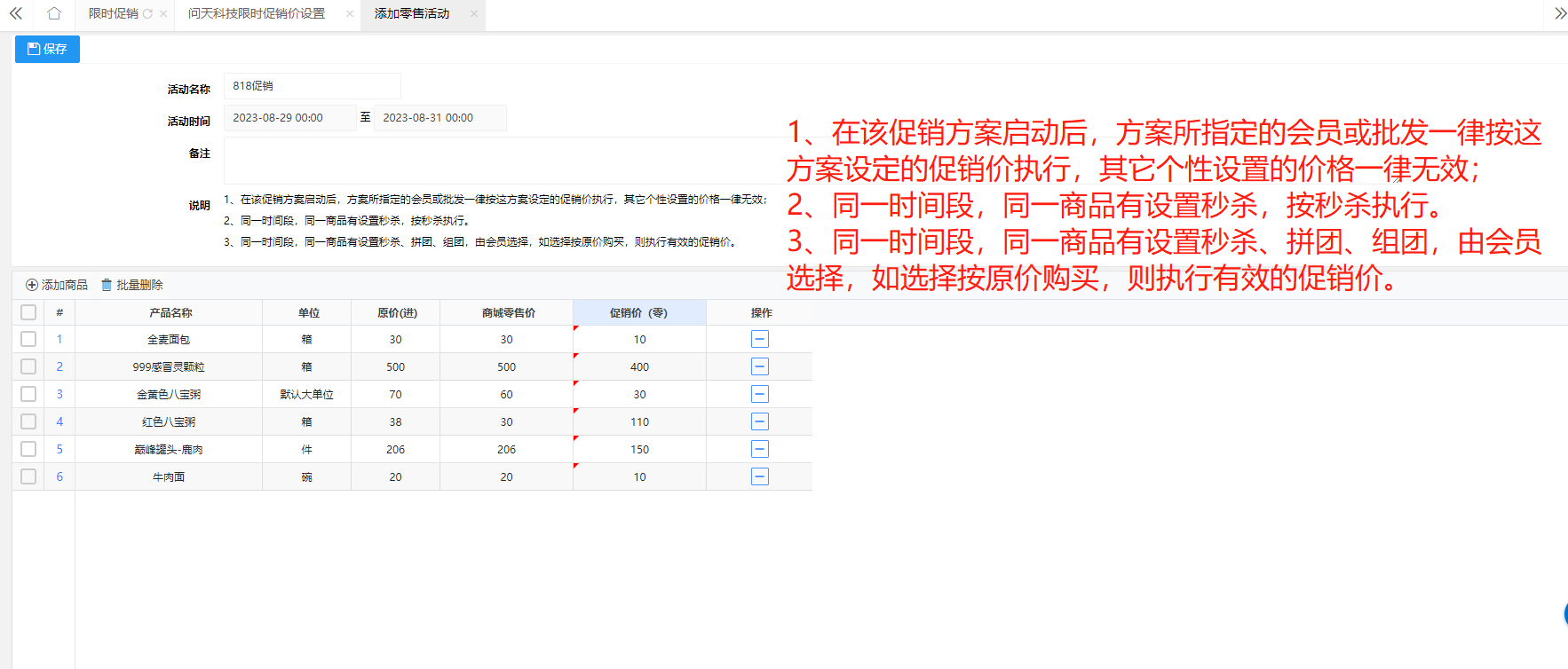
Task: Refresh the 限时促销 tab
Action: pos(147,14)
